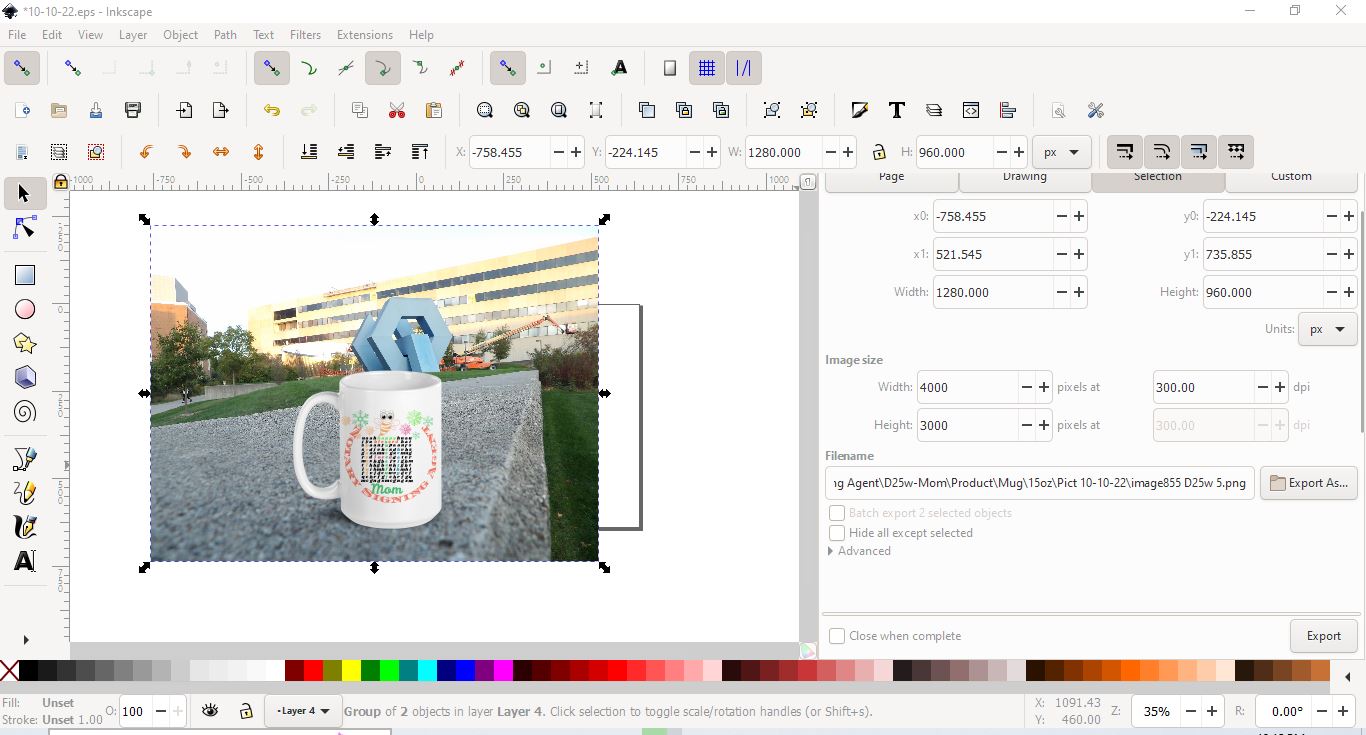Click the Cut scissors icon
This screenshot has height=735, width=1366.
coord(397,110)
